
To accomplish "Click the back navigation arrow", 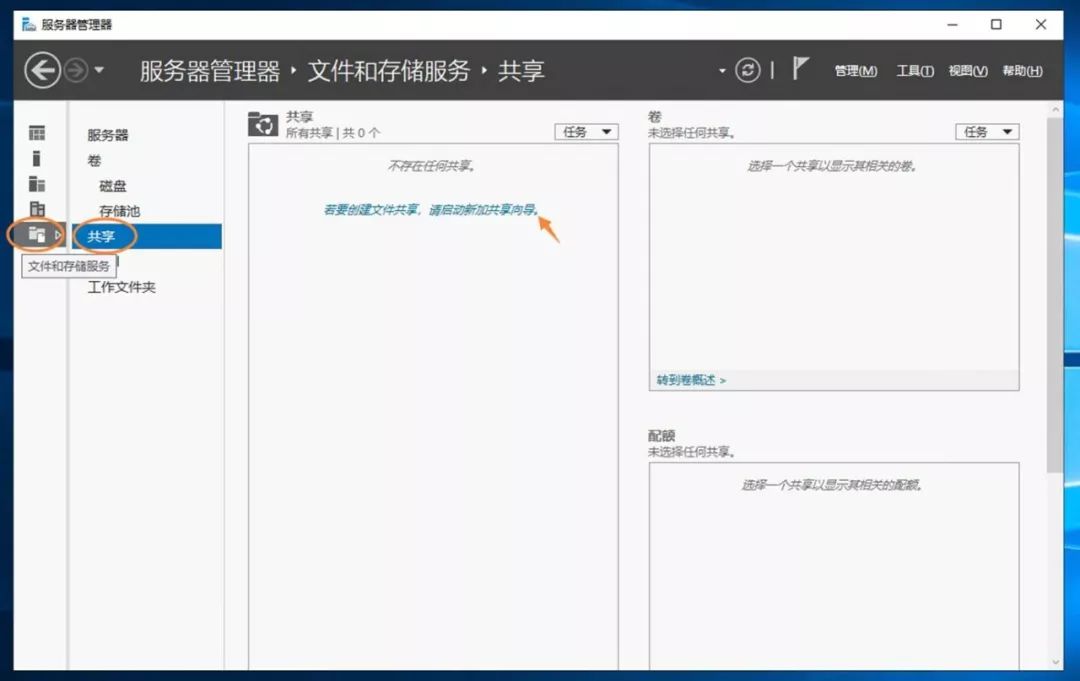I will point(42,70).
